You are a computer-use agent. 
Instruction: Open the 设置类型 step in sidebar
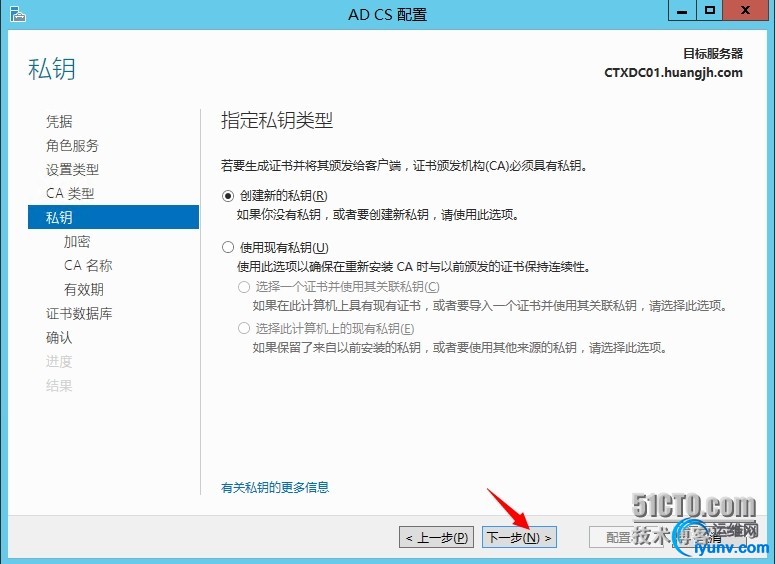[72, 170]
